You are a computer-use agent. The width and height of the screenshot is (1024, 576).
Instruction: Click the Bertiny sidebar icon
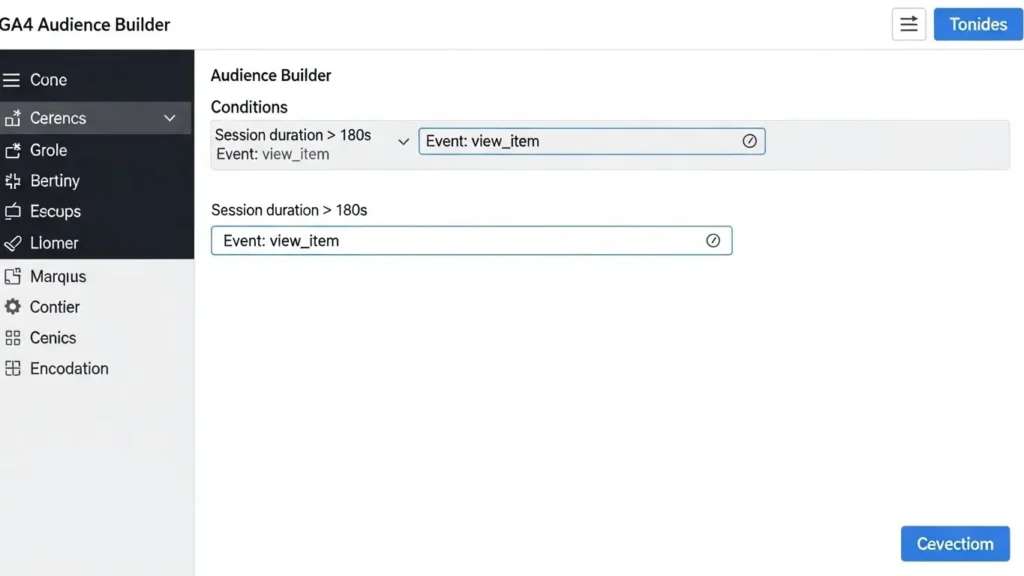pos(12,181)
